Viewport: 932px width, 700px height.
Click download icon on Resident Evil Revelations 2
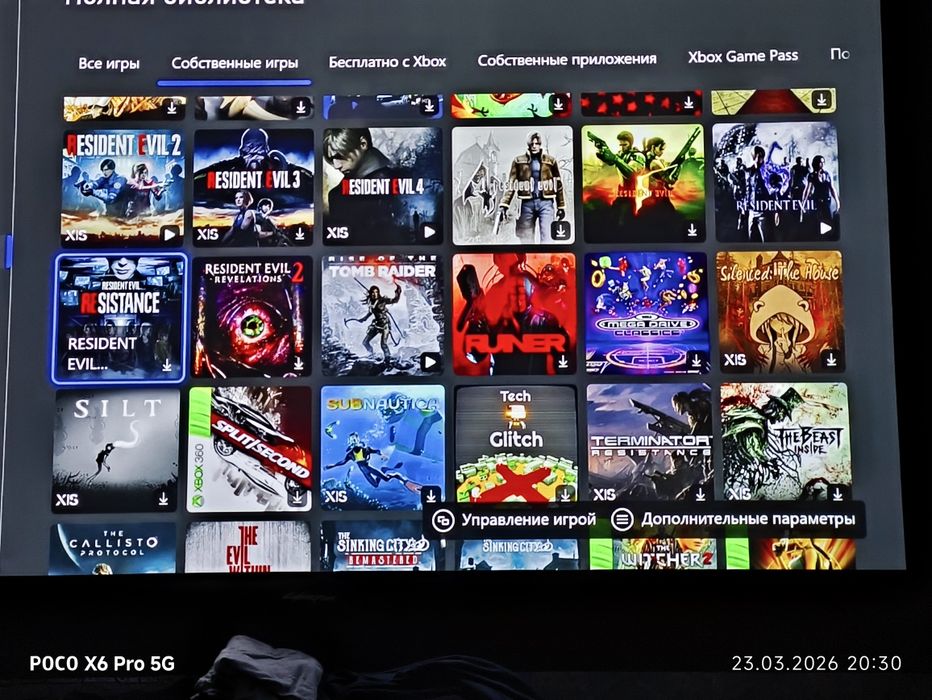[299, 364]
